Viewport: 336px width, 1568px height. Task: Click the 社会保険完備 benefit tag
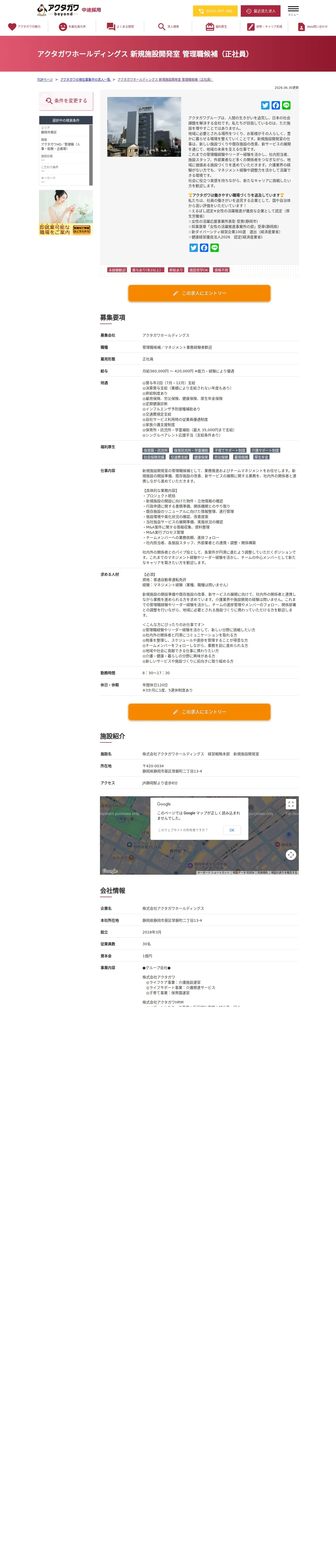[154, 457]
